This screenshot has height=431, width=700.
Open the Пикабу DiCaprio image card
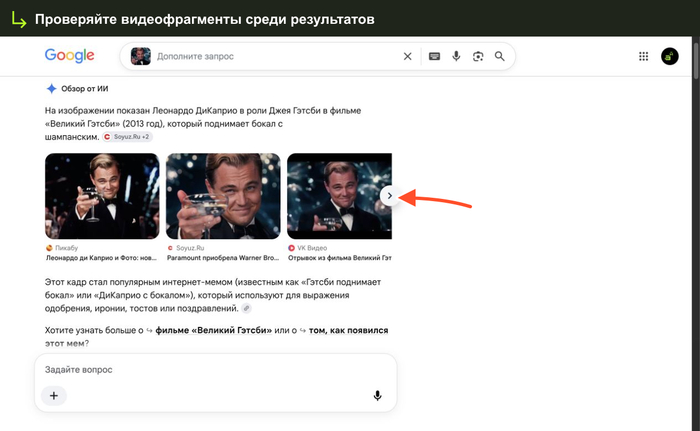102,196
